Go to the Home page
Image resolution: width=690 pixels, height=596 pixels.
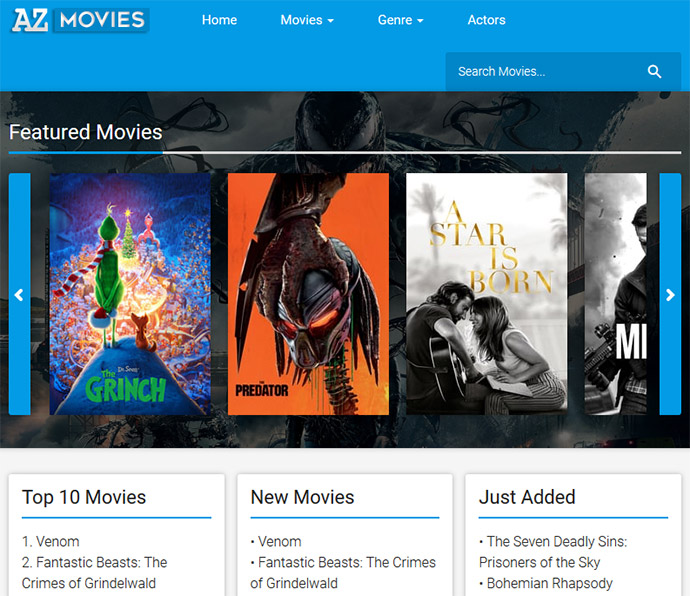point(219,20)
